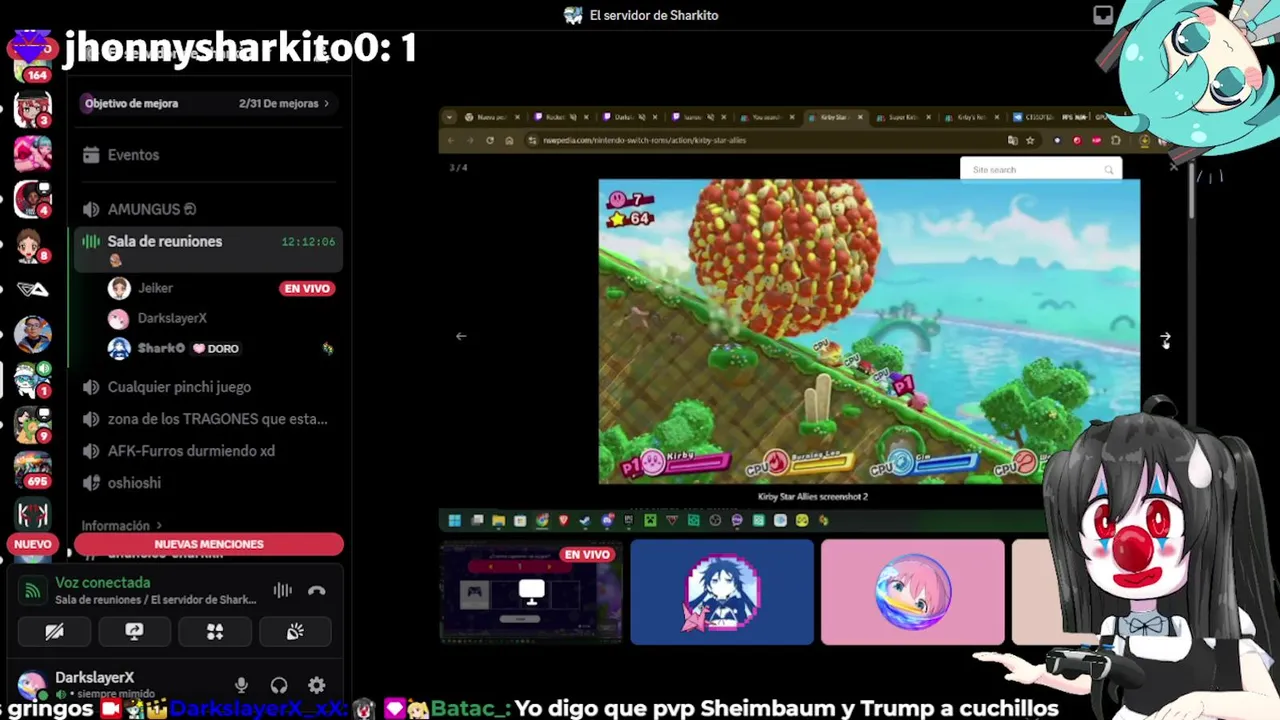Open the browser tab search dropdown
Viewport: 1280px width, 720px height.
click(x=449, y=117)
